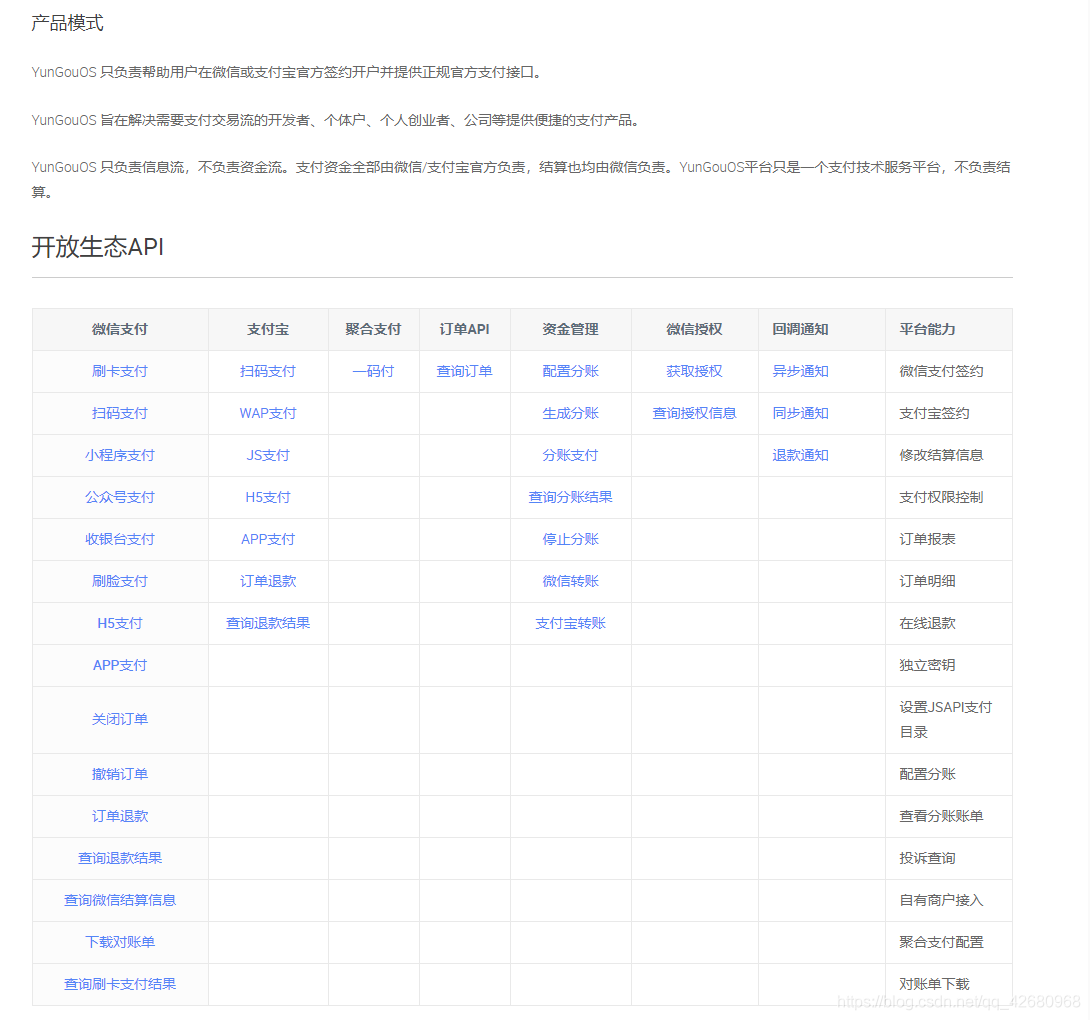Open the 收银台支付 link

coord(120,539)
